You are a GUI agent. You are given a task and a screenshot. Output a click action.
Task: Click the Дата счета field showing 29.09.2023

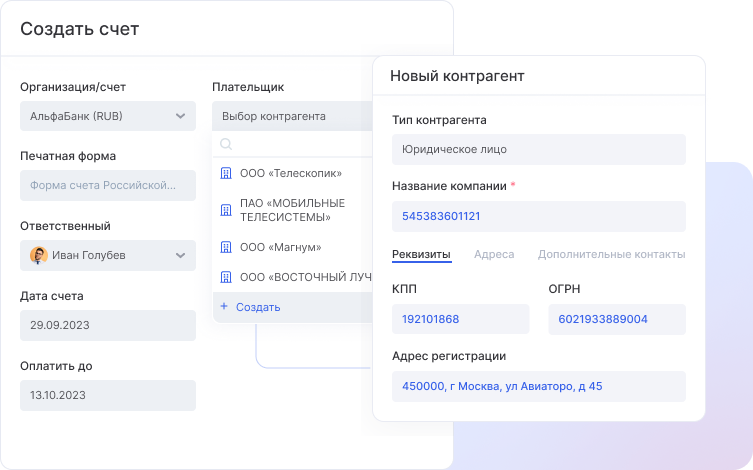[107, 325]
